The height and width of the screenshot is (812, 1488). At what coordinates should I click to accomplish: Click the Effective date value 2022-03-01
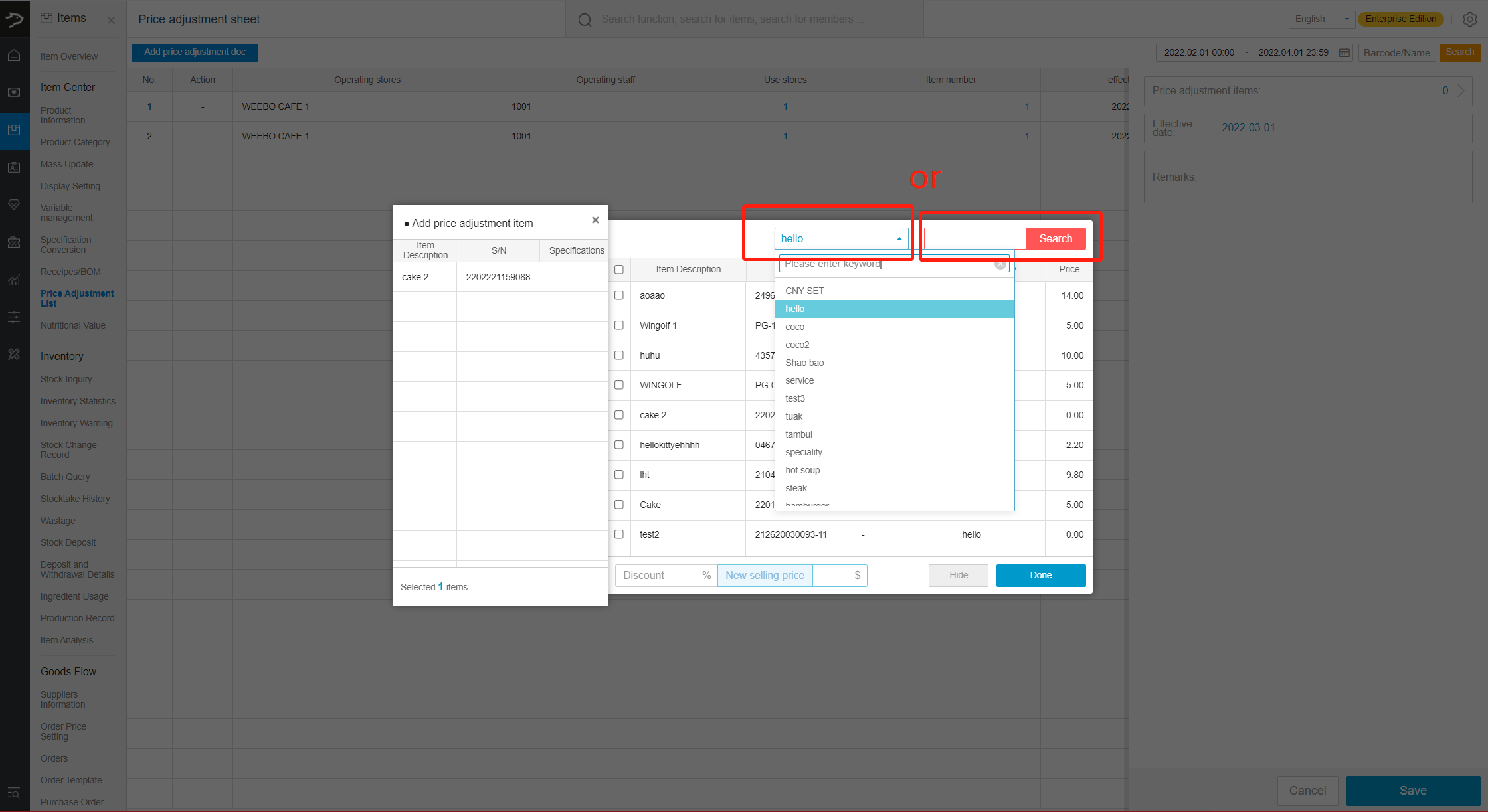[1248, 127]
